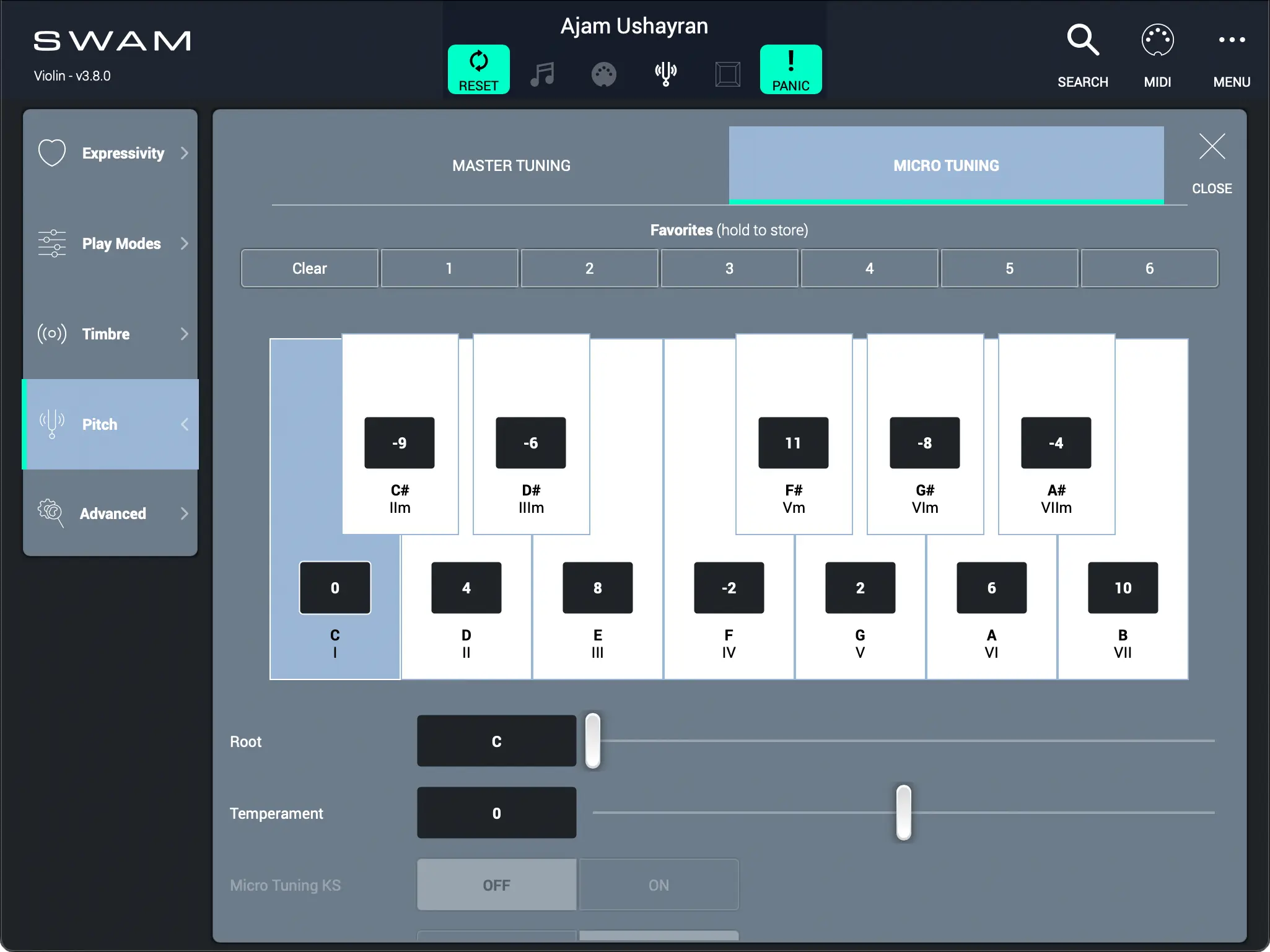Select favorite slot 3
The image size is (1270, 952).
click(729, 268)
